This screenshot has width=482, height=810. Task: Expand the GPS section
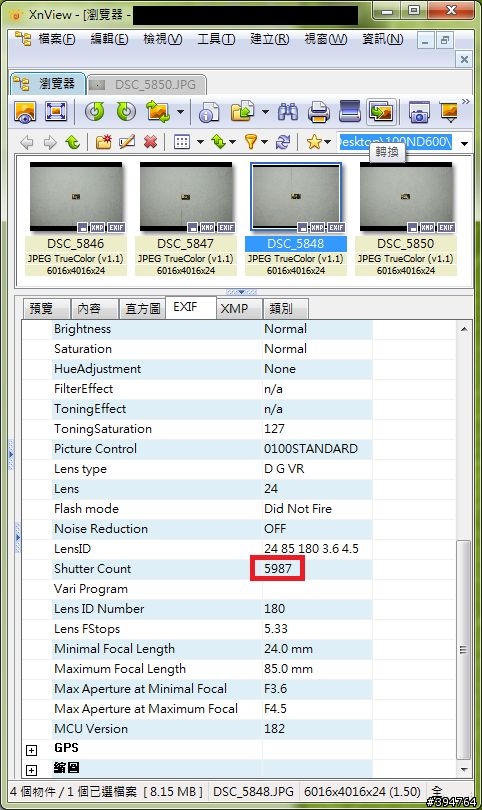click(32, 751)
